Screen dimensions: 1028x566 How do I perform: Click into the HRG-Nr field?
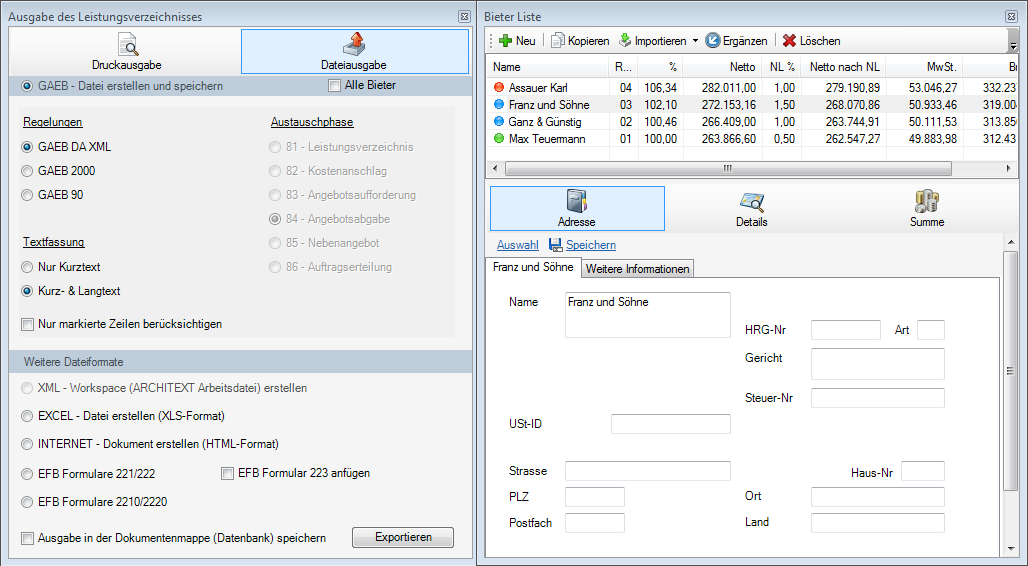[846, 330]
